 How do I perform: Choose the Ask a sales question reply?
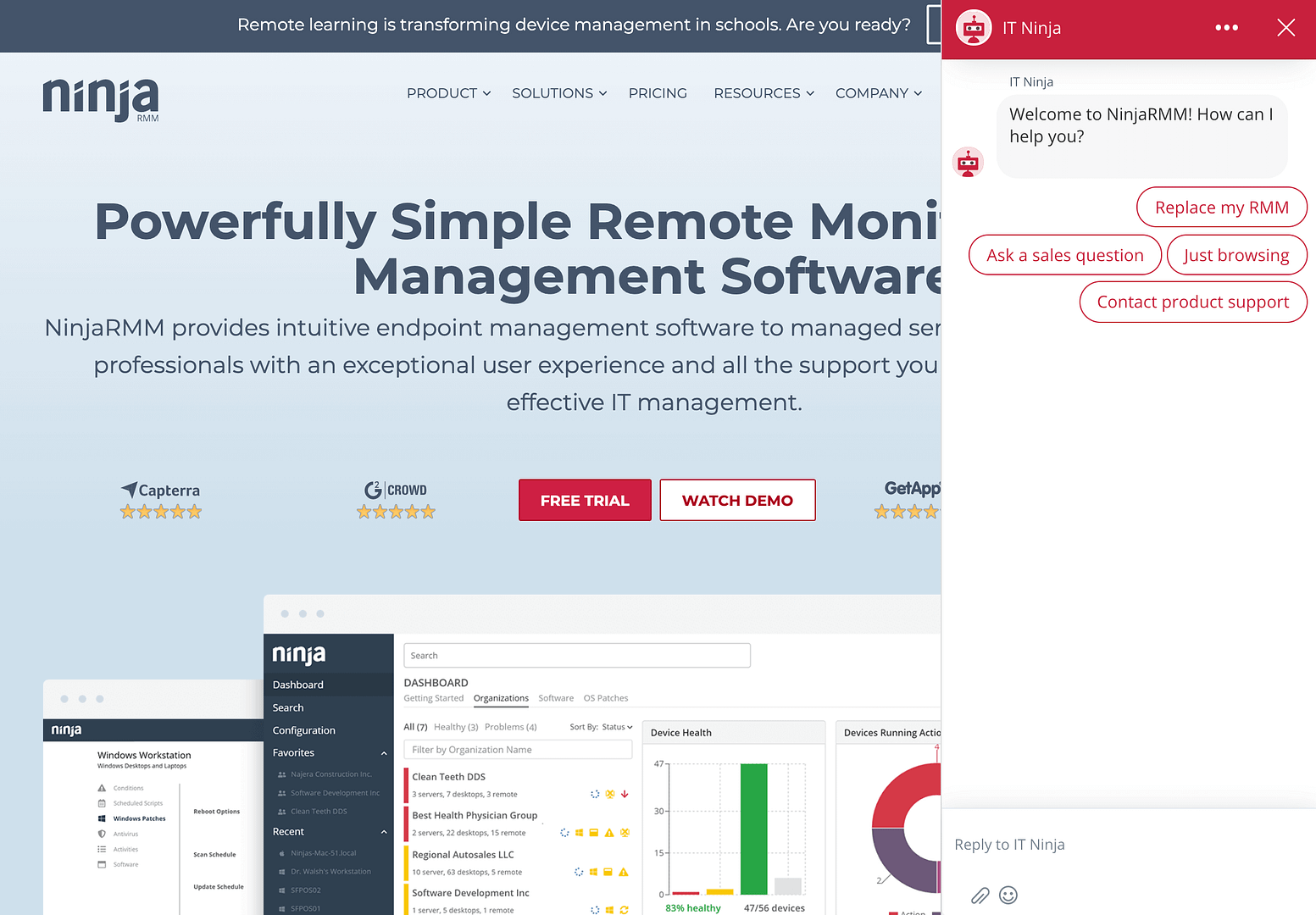point(1064,255)
